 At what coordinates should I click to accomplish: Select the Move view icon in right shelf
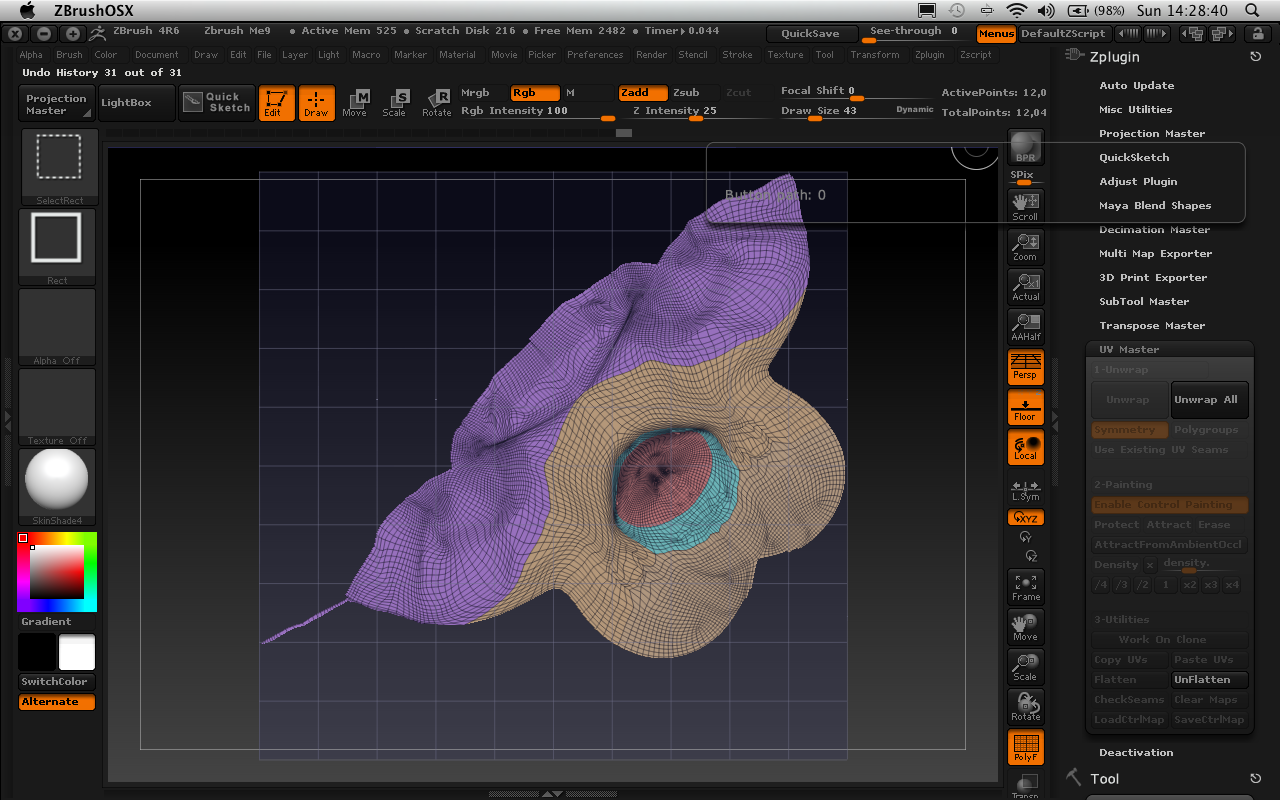click(1025, 627)
